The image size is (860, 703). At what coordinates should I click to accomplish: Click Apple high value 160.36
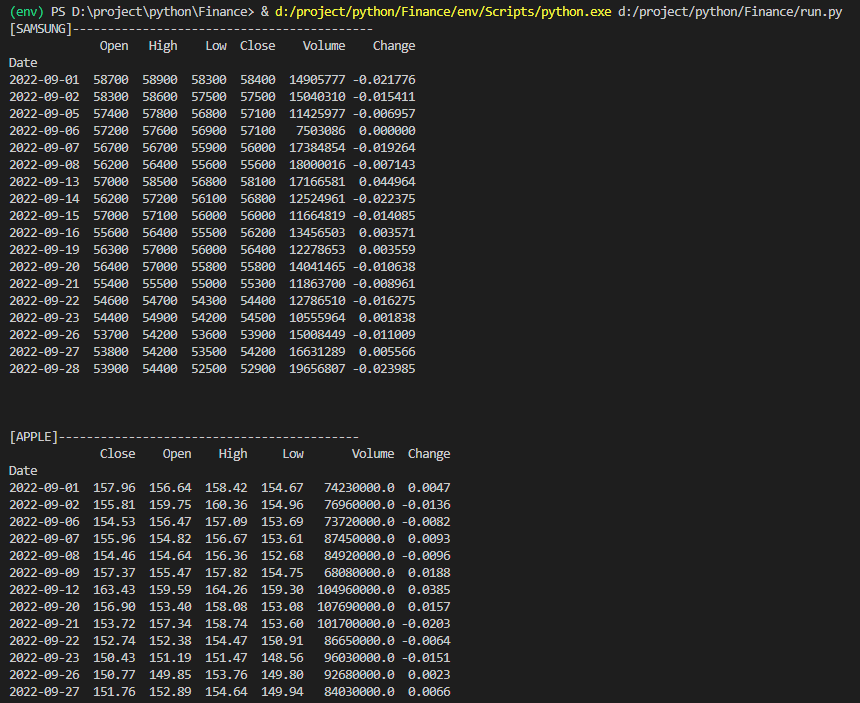[x=226, y=504]
